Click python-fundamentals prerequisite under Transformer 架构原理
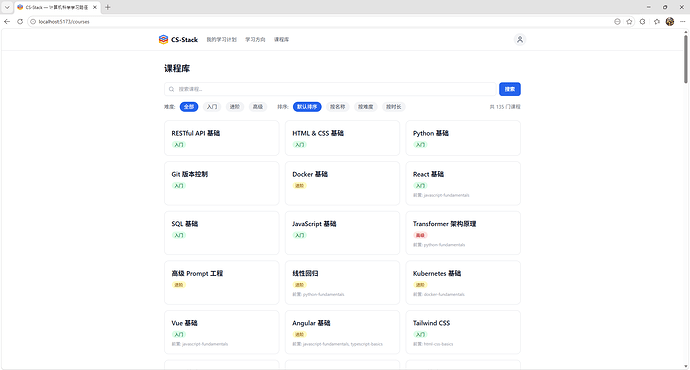 tap(444, 245)
